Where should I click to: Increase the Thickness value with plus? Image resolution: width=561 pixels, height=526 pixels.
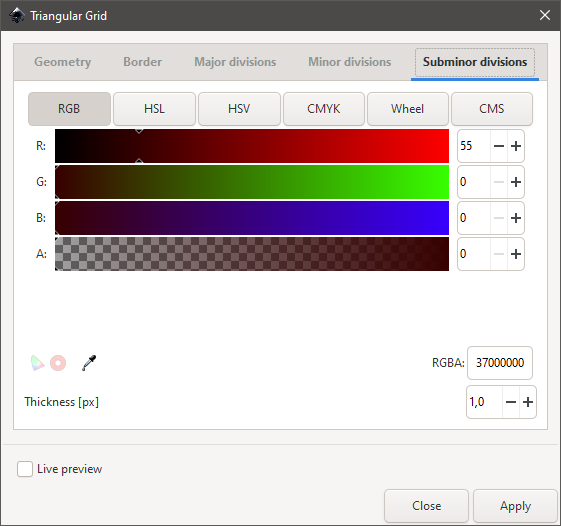pos(528,402)
